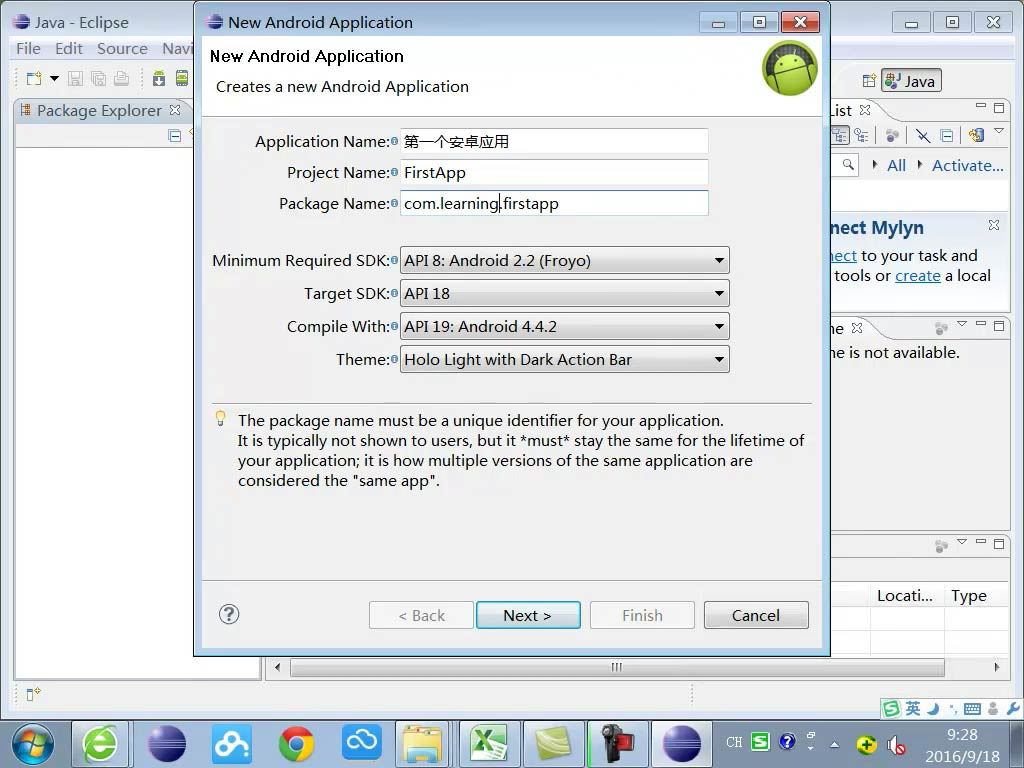This screenshot has height=768, width=1024.
Task: Select the Java perspective button
Action: coord(911,81)
